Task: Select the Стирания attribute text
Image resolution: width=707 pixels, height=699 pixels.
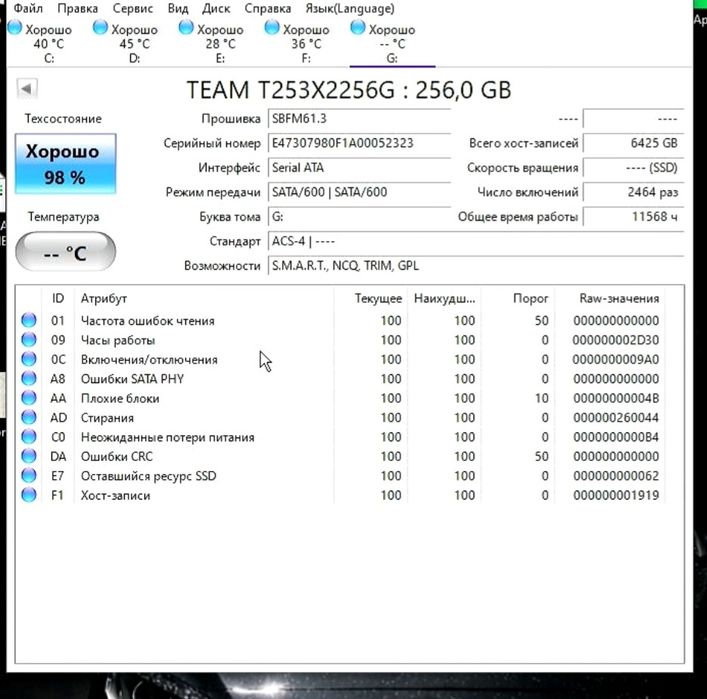Action: (x=107, y=418)
